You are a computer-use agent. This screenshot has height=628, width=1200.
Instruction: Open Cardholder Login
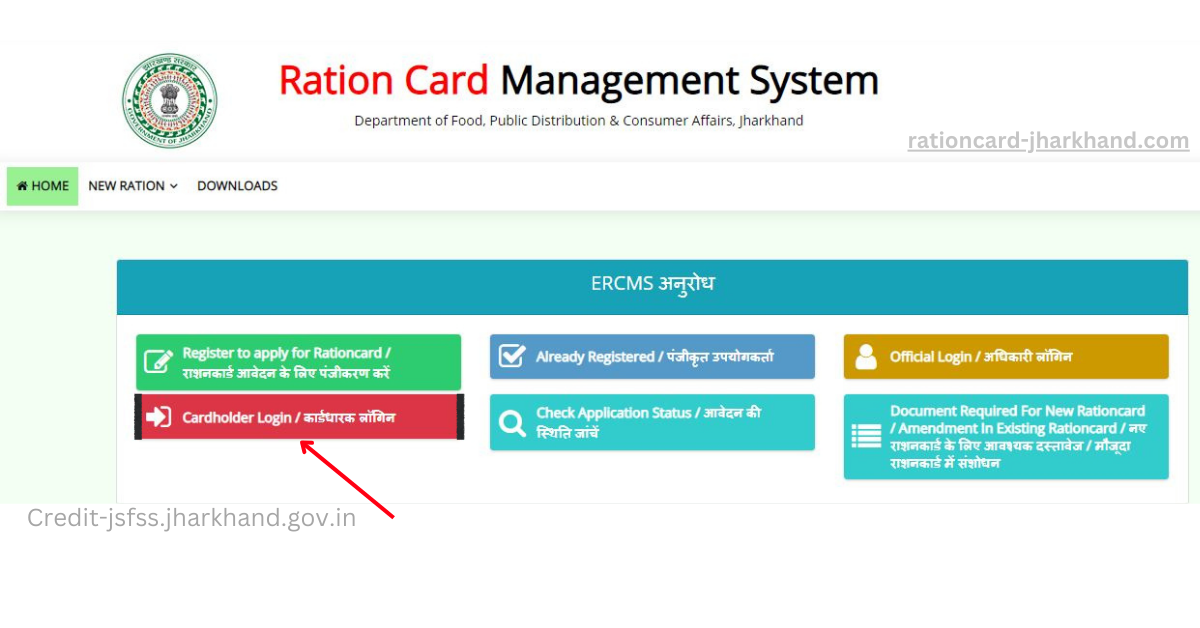click(x=298, y=416)
